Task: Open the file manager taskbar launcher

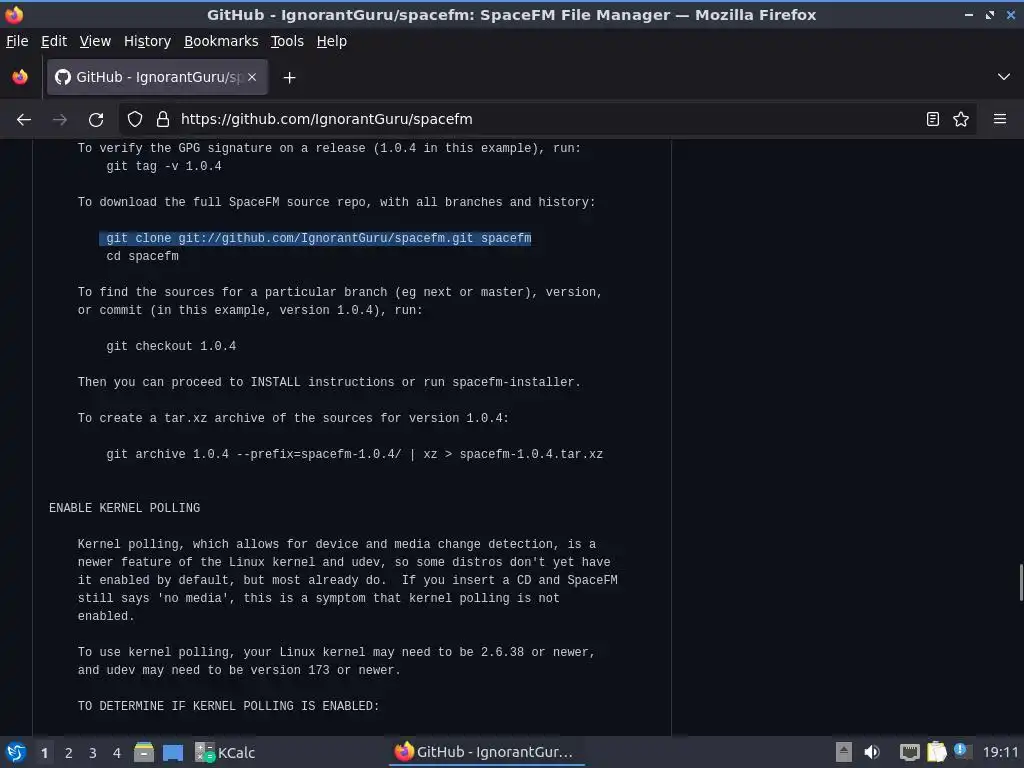Action: click(144, 752)
